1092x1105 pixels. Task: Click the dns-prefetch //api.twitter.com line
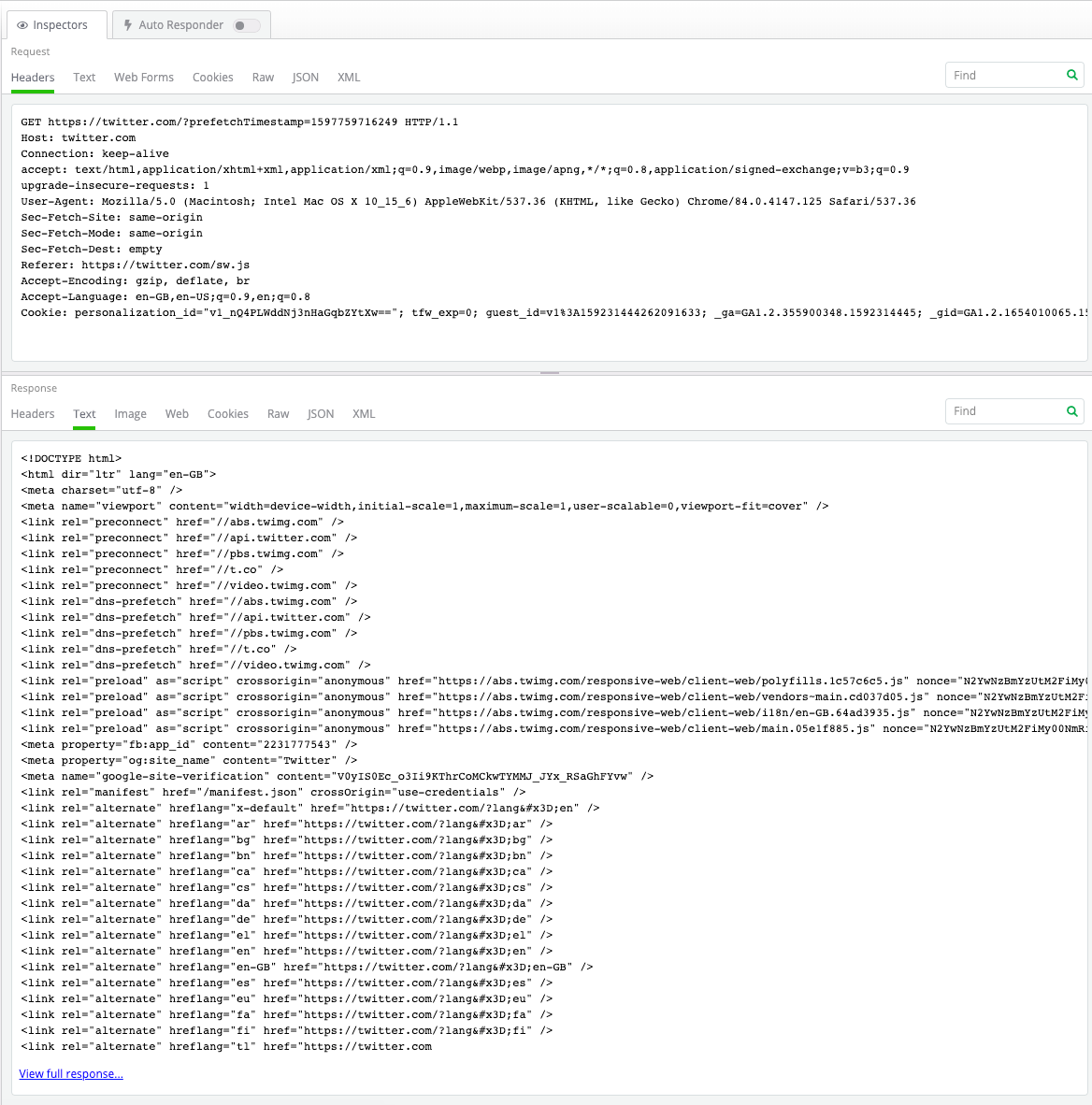[196, 617]
